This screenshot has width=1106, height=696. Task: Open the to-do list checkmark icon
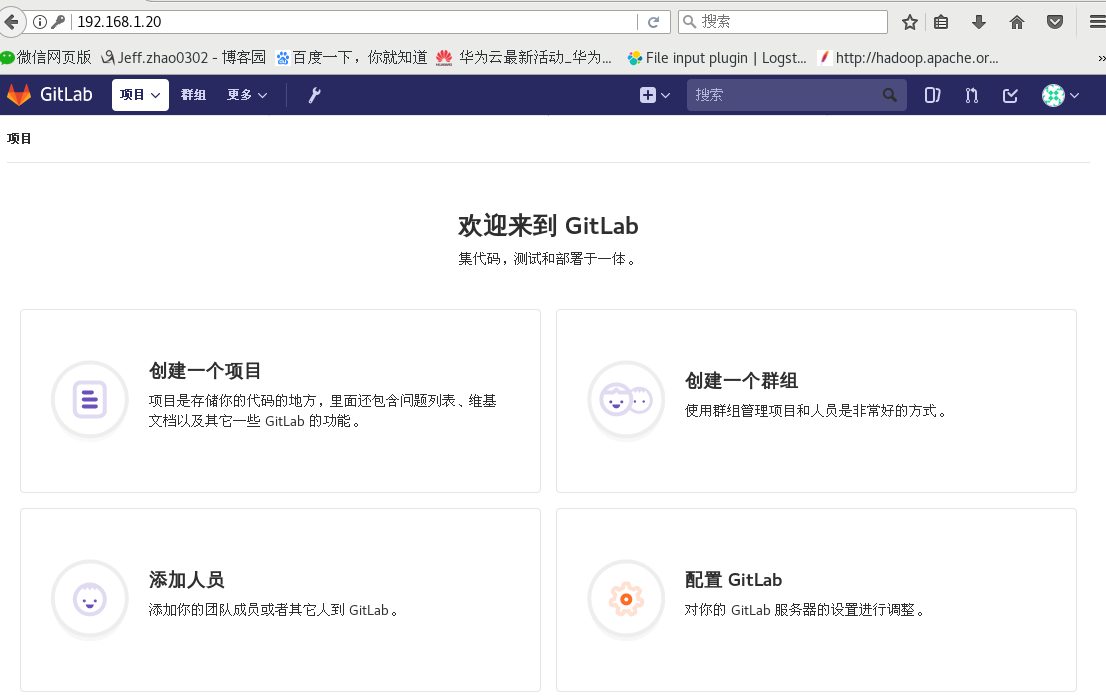point(1010,94)
